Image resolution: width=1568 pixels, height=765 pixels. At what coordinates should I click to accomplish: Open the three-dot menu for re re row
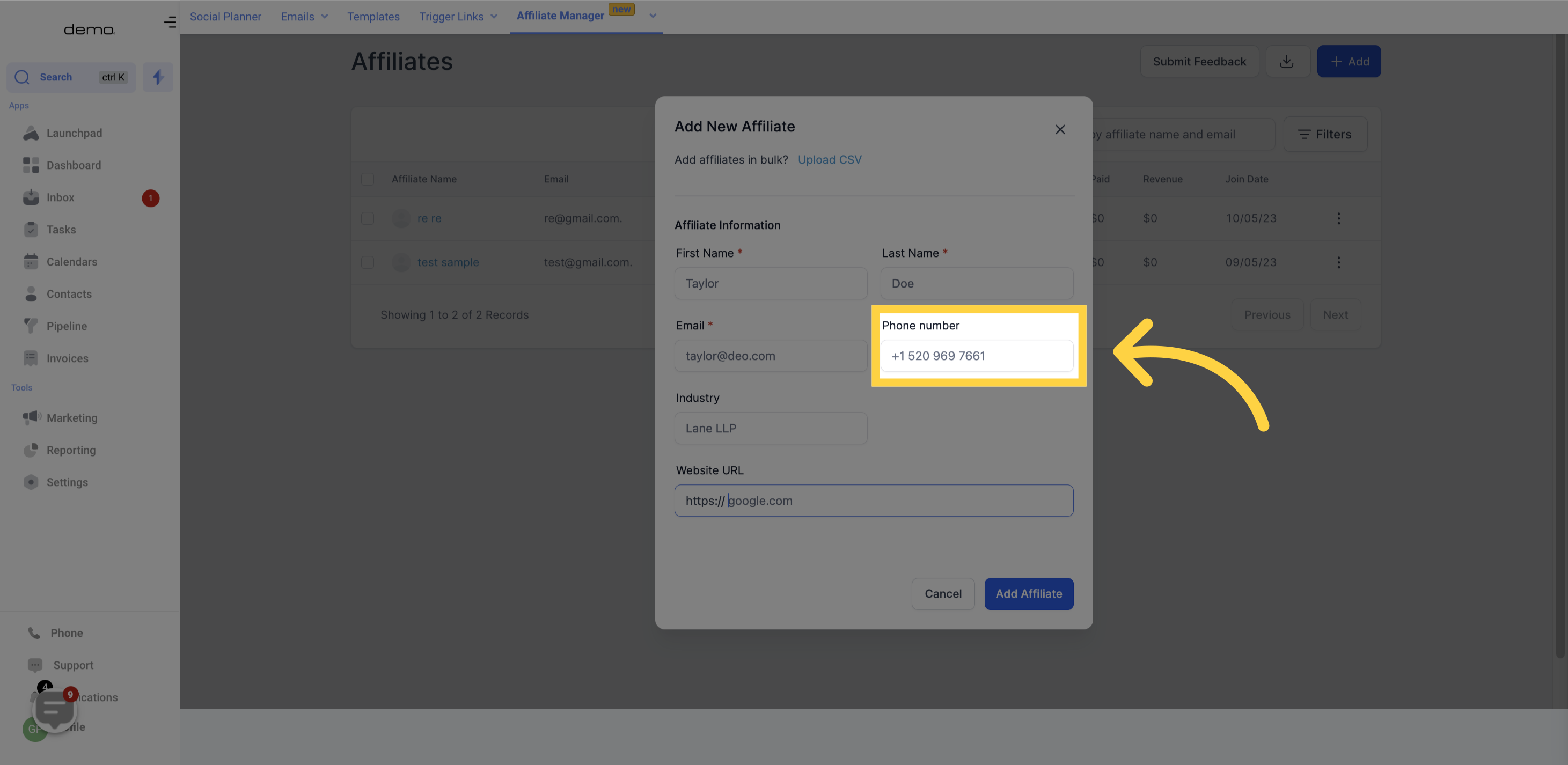click(1338, 218)
